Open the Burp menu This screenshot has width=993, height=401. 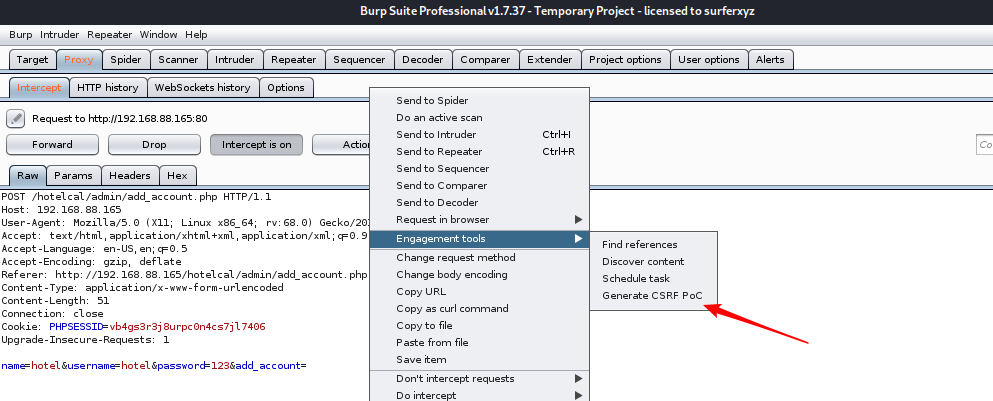point(21,35)
